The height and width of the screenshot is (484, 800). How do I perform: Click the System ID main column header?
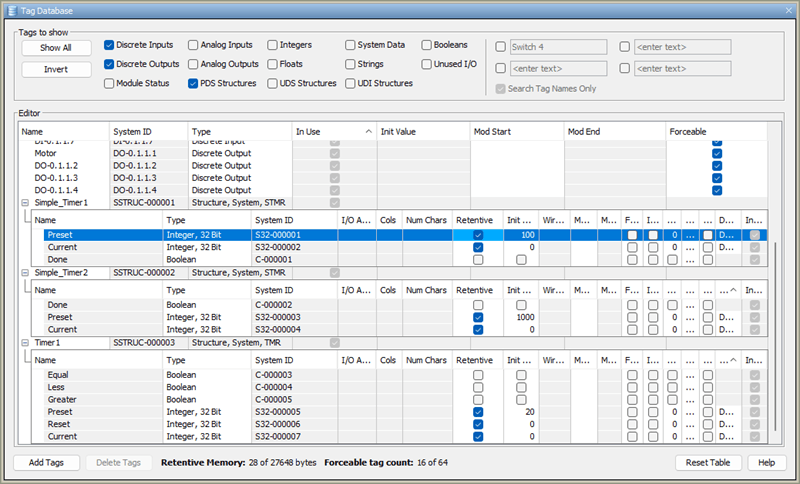pos(148,132)
